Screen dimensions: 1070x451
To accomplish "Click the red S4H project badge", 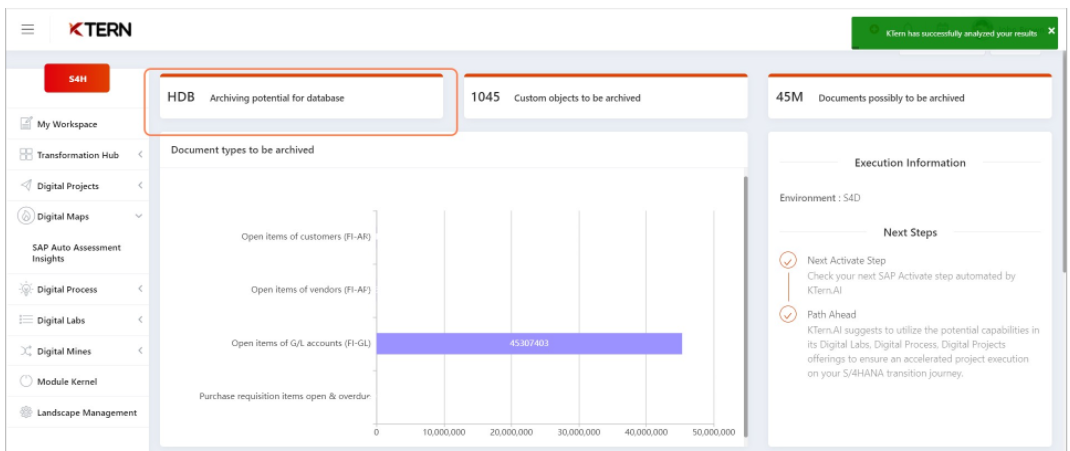I will click(x=76, y=78).
